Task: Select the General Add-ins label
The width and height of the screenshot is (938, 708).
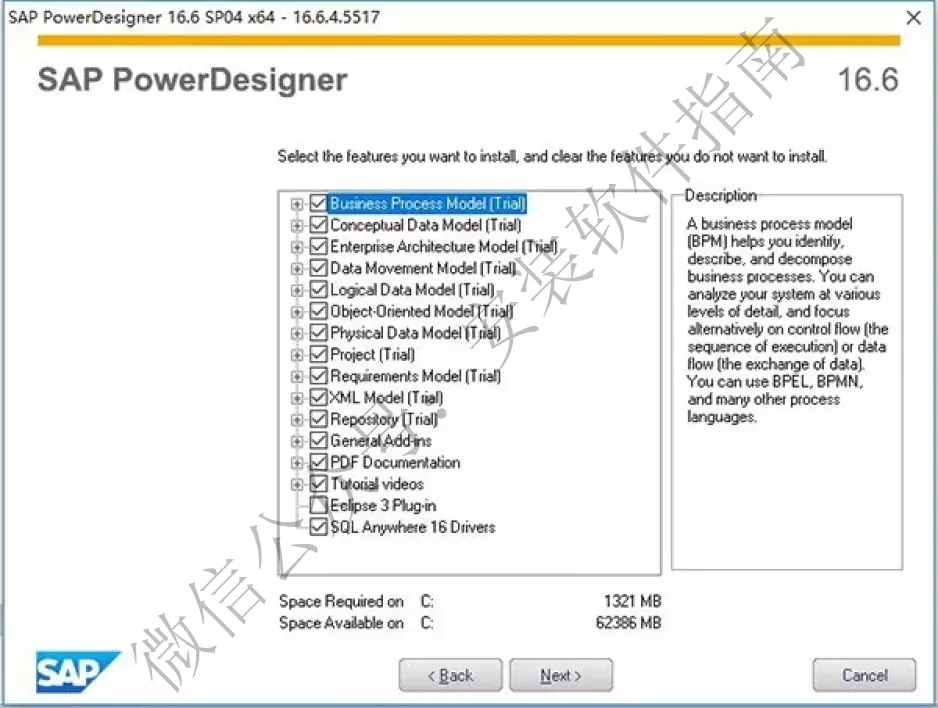Action: [380, 441]
